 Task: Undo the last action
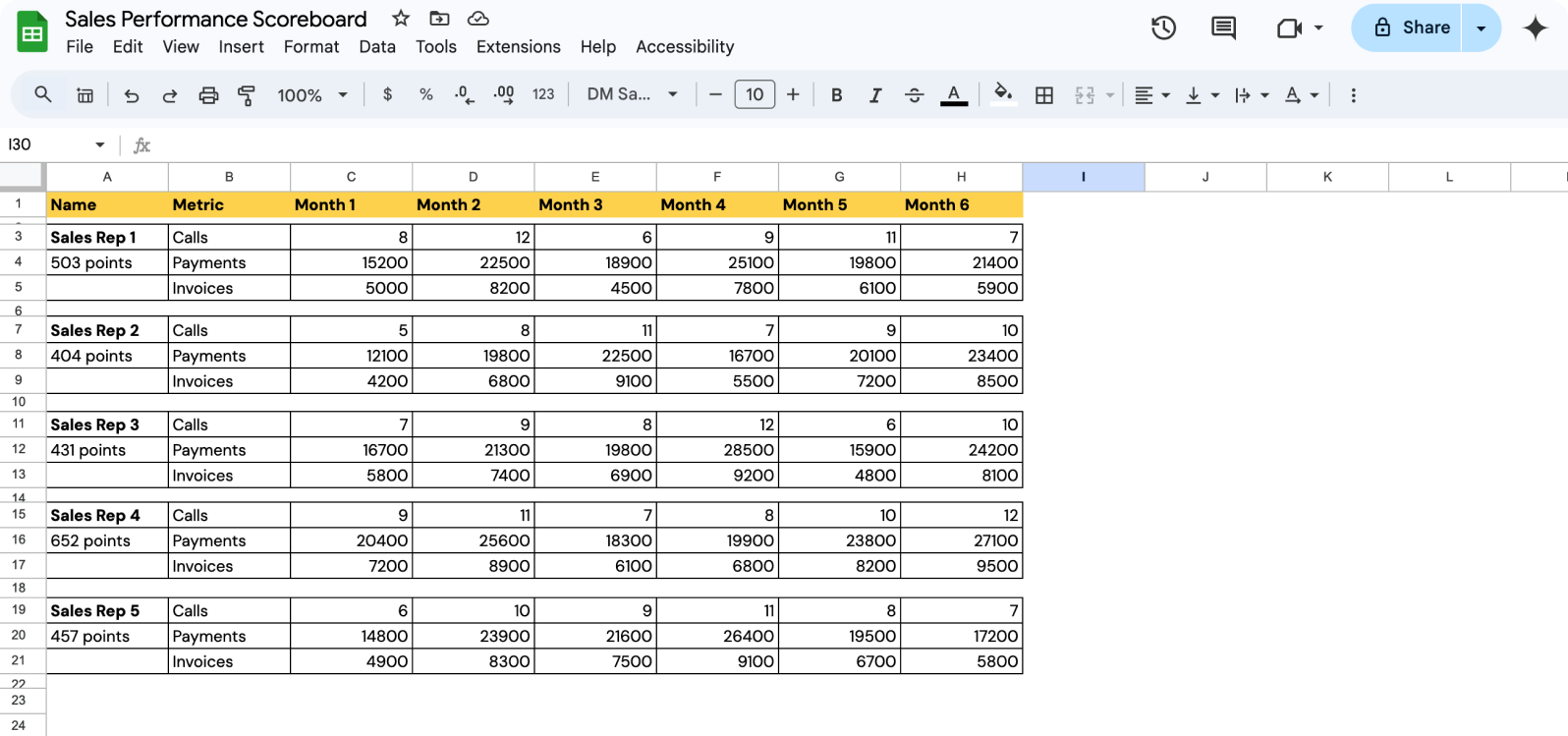[x=131, y=95]
